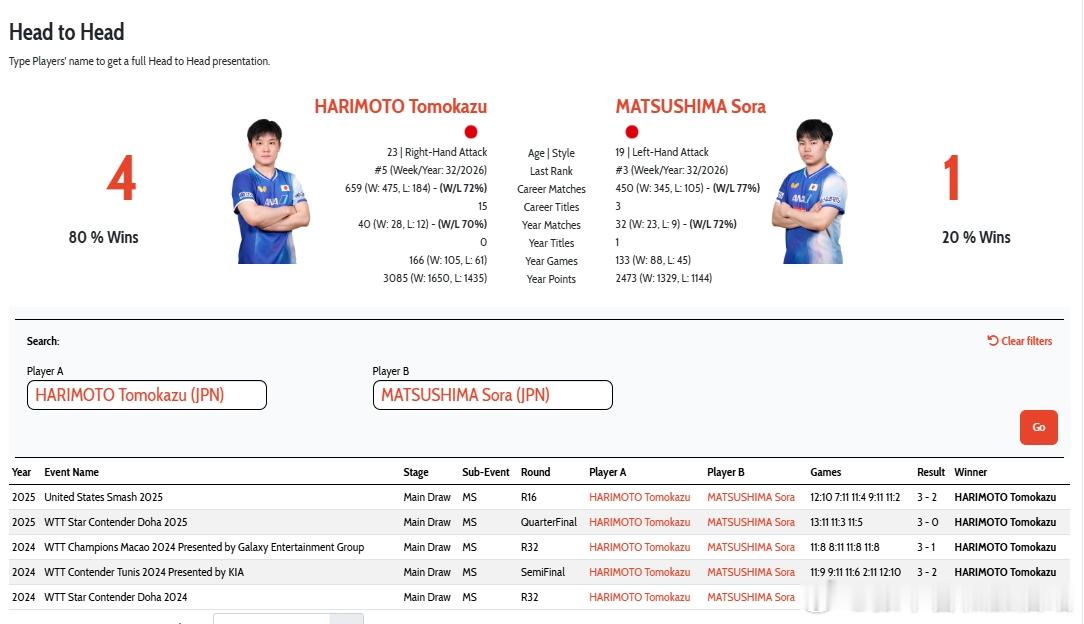The image size is (1084, 624).
Task: Click the 3 - 2 result for United States Smash
Action: pyautogui.click(x=926, y=497)
